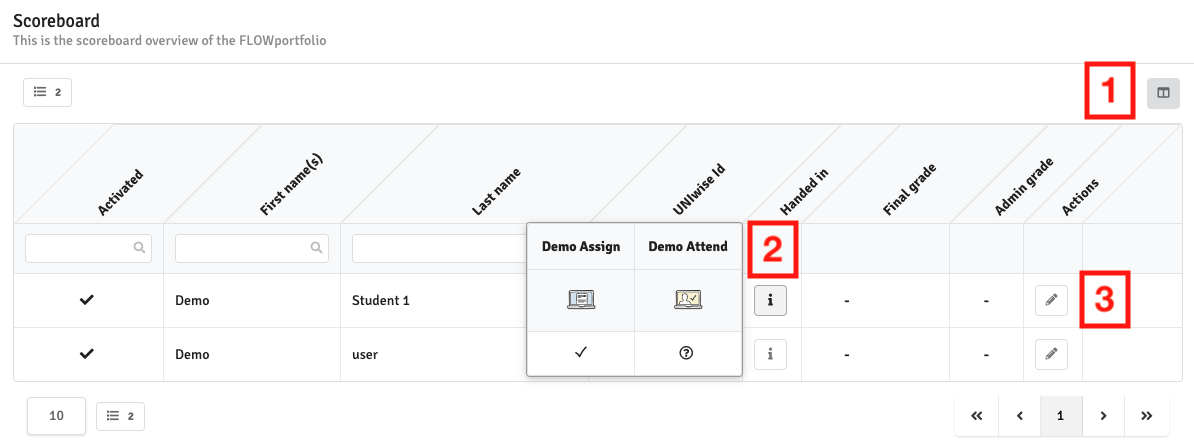Toggle Activated checkmark for Demo user
Viewport: 1194px width, 446px height.
tap(87, 354)
